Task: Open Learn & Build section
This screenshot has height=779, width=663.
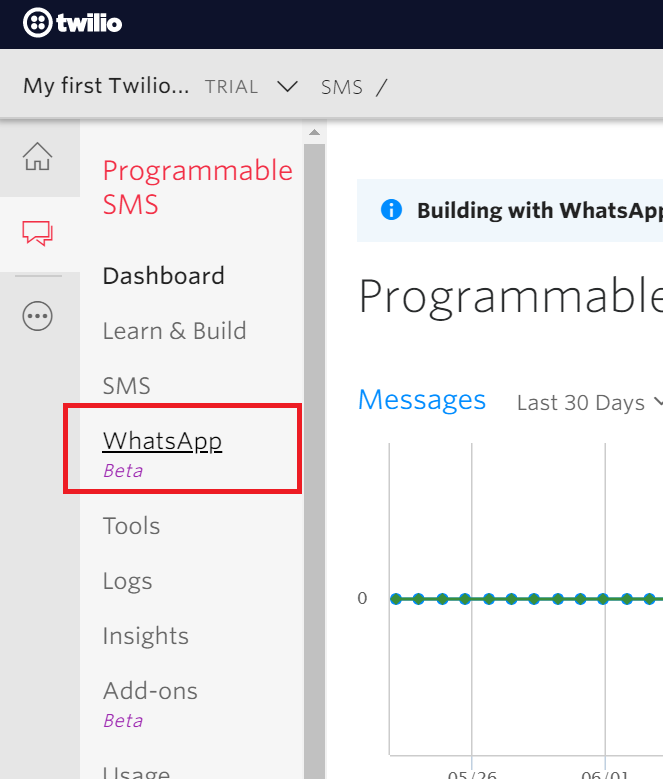Action: tap(174, 331)
